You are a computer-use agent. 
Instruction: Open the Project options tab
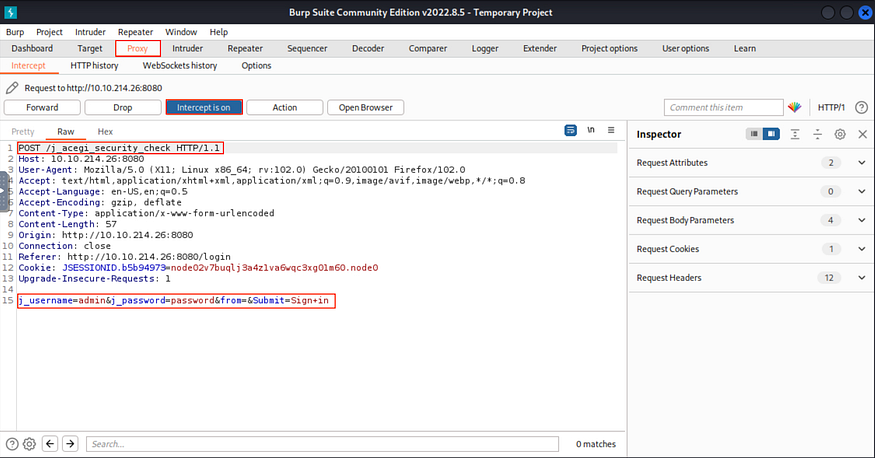(609, 49)
